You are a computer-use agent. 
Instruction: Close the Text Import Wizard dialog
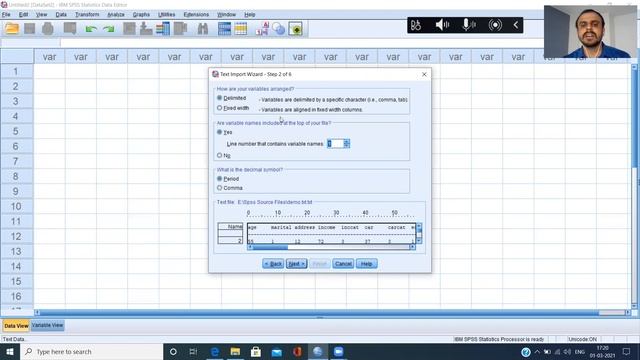point(424,74)
